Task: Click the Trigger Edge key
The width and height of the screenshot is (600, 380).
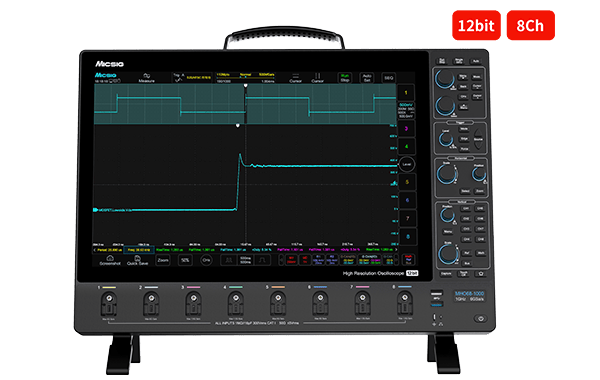Action: tap(464, 139)
